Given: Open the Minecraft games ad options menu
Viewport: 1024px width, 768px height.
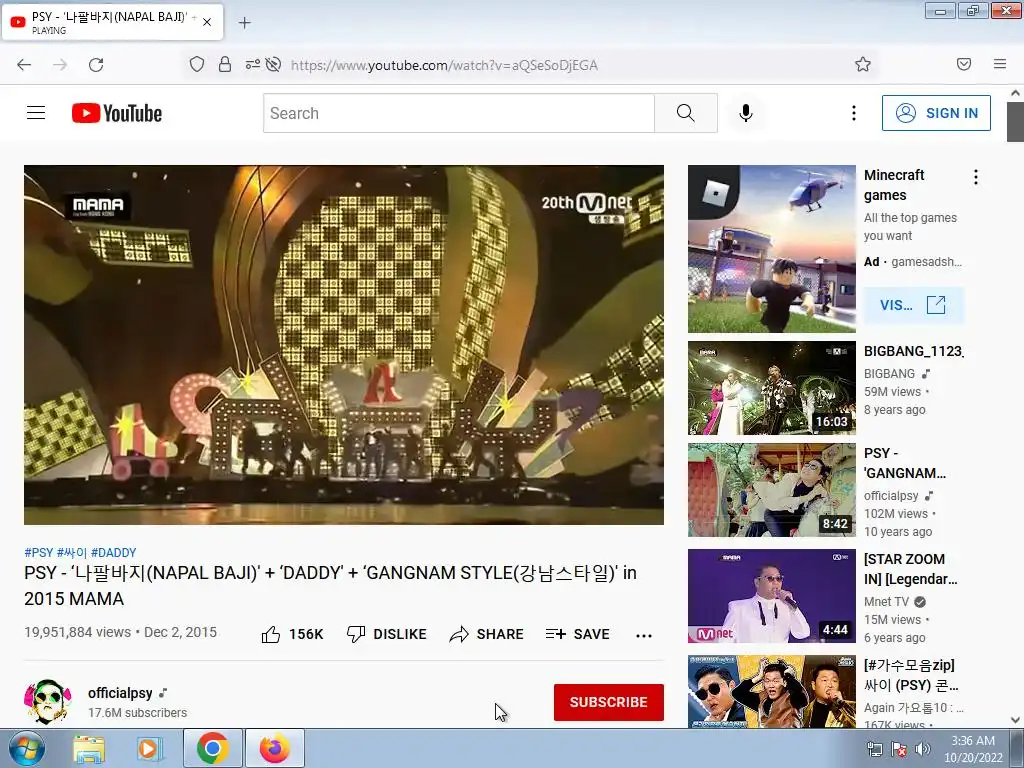Looking at the screenshot, I should tap(976, 177).
